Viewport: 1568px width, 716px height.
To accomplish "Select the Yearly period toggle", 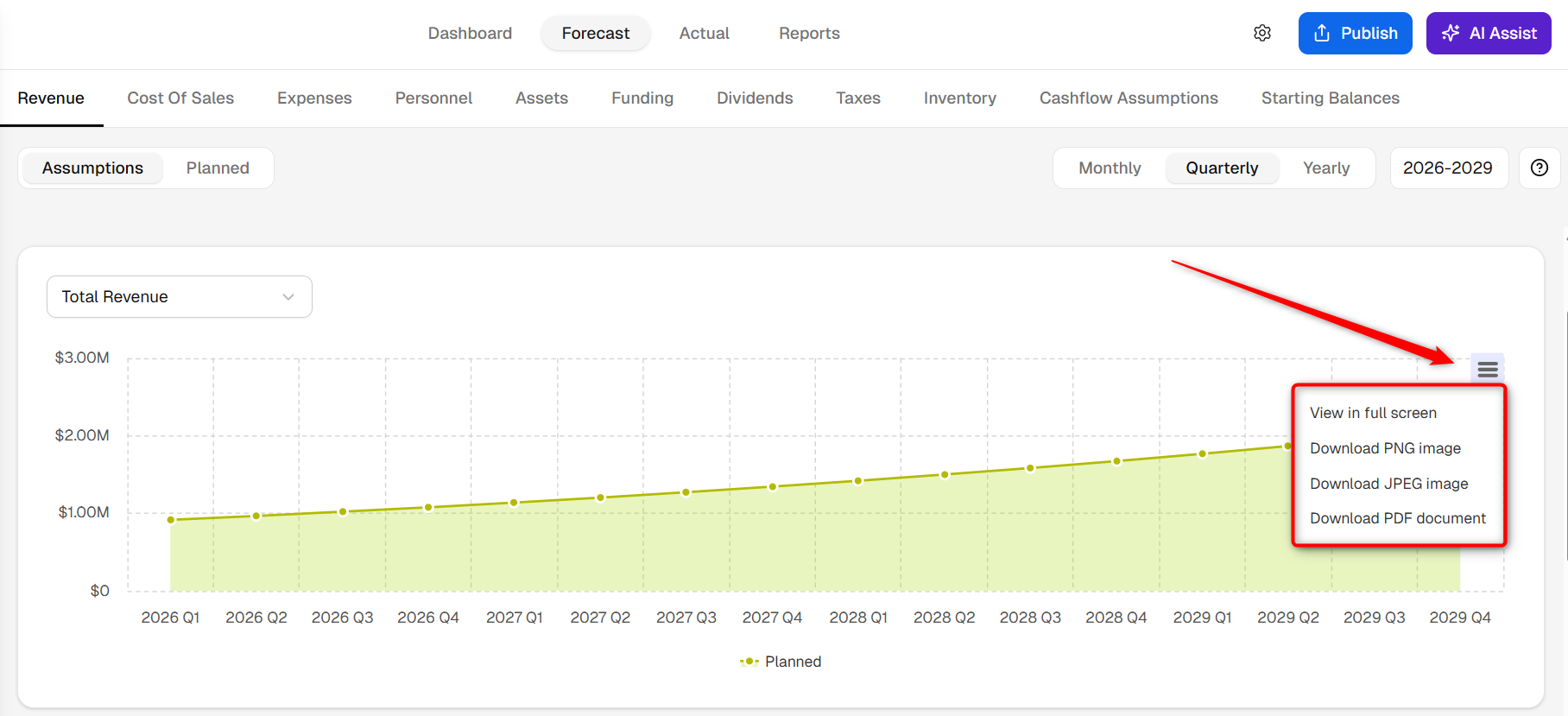I will point(1326,168).
